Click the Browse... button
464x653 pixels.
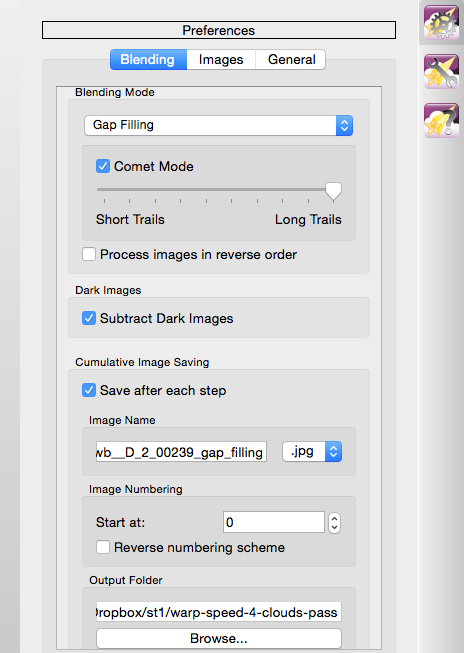[219, 638]
